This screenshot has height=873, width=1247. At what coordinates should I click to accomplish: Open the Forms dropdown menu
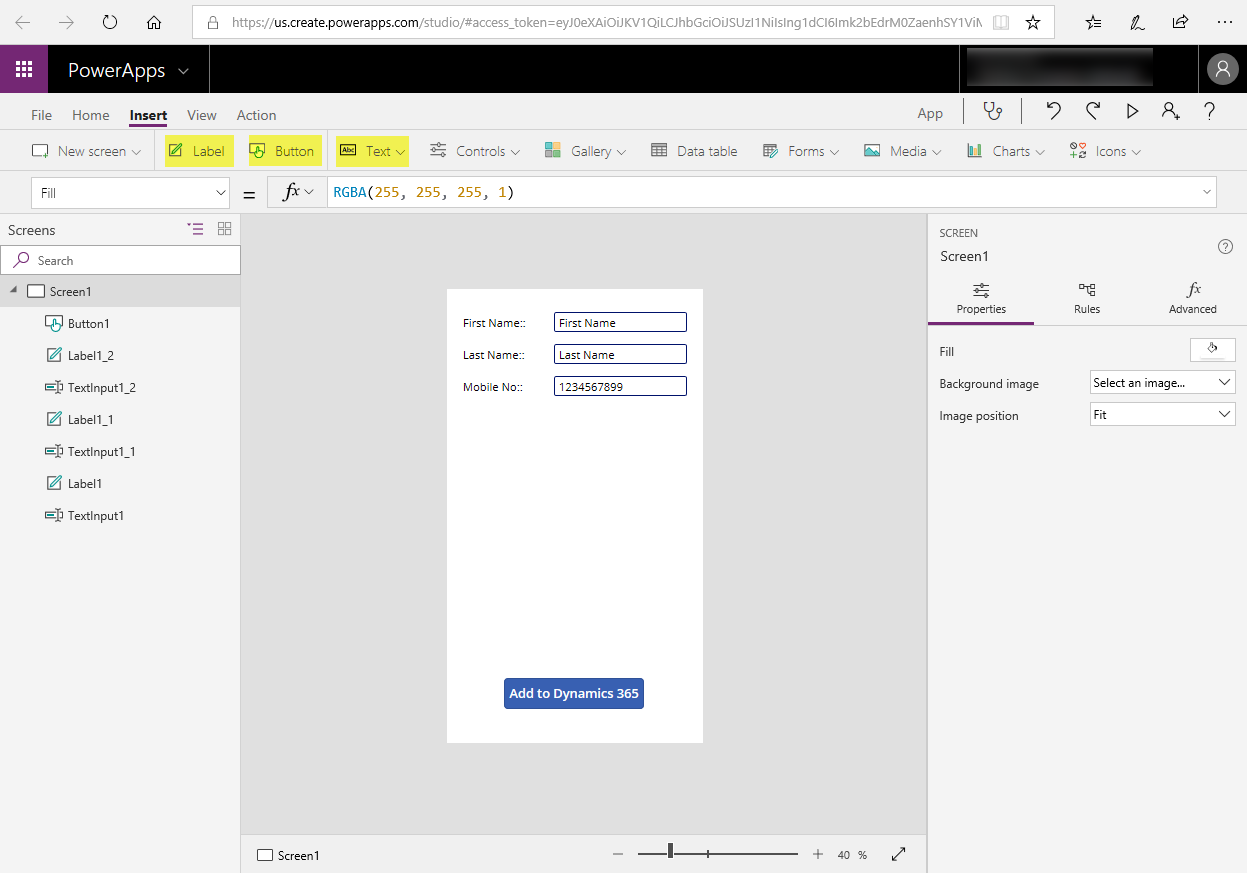(x=800, y=151)
